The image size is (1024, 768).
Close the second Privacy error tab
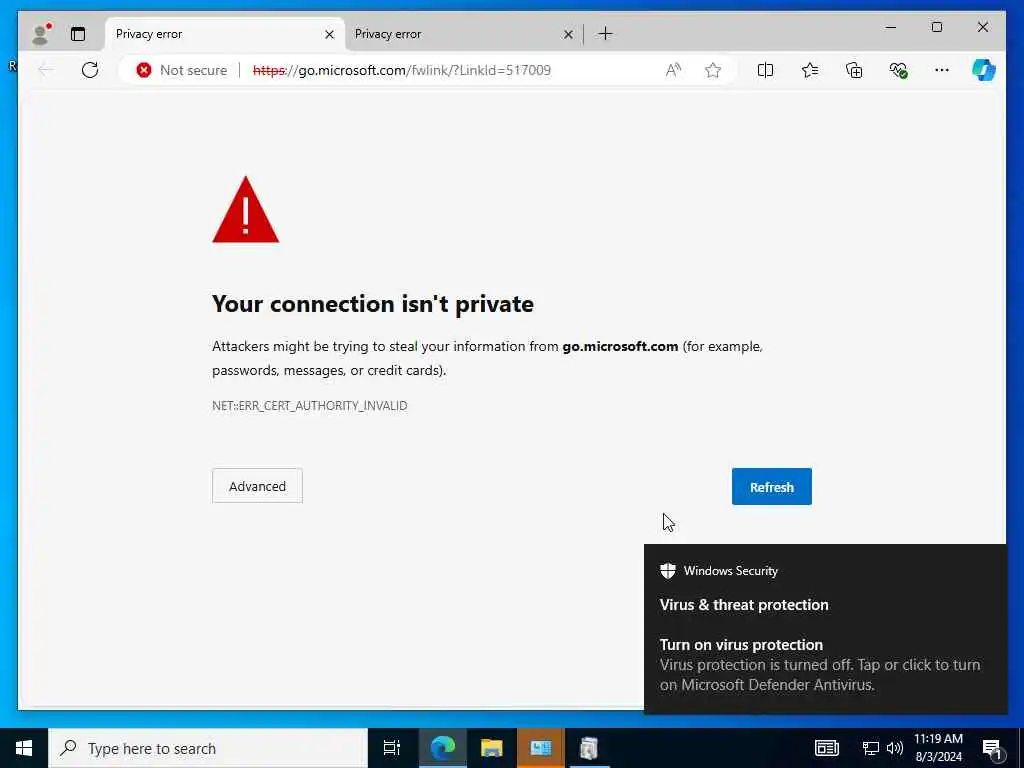coord(568,35)
